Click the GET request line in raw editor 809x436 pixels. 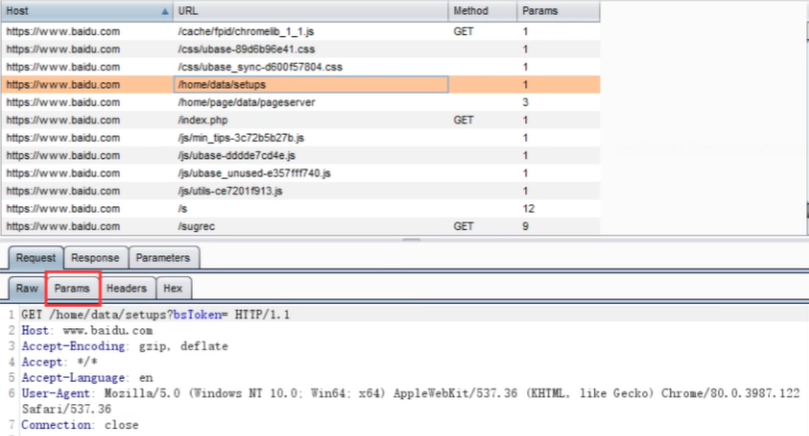click(155, 315)
